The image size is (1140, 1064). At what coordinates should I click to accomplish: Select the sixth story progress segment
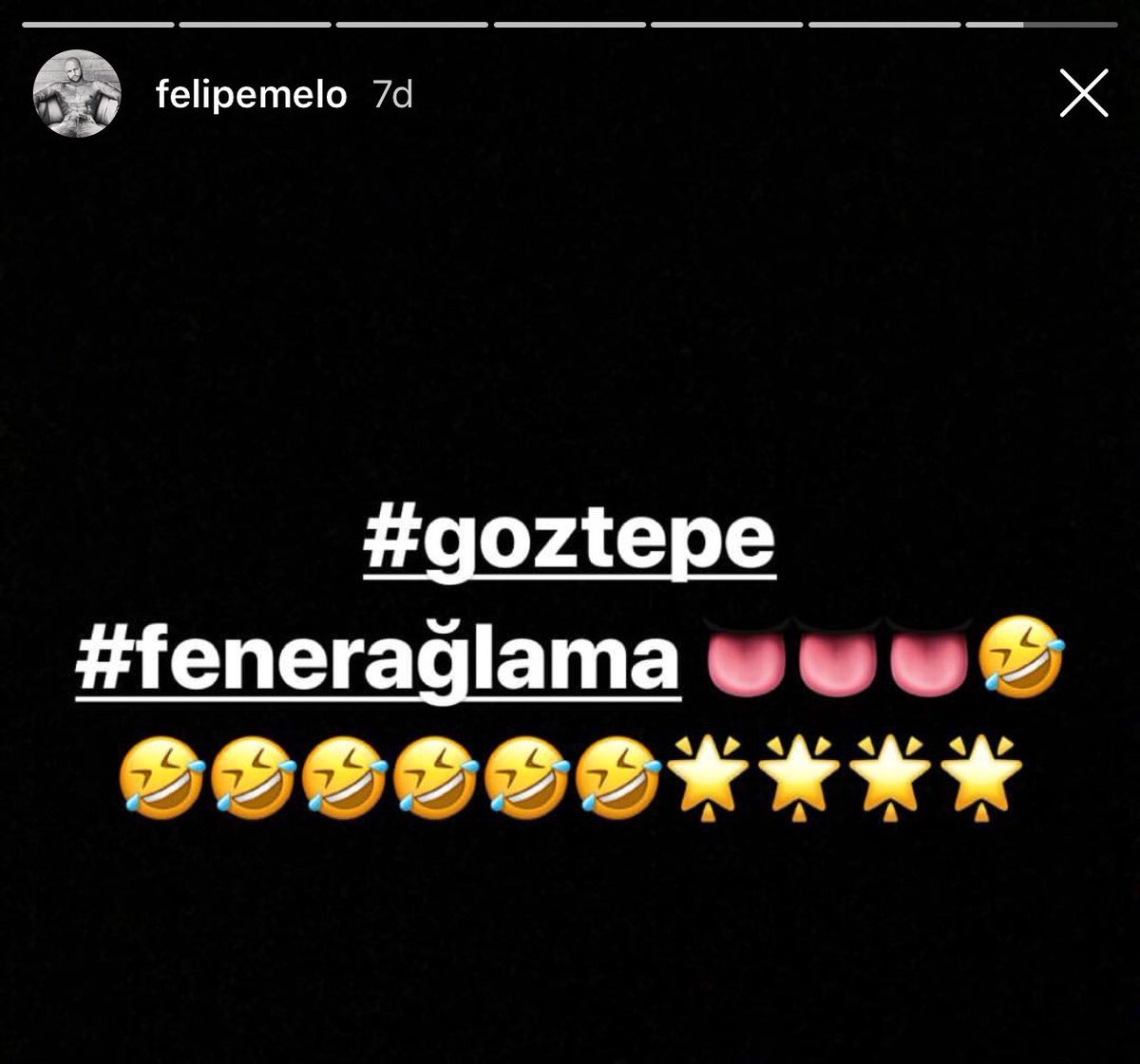pos(884,25)
